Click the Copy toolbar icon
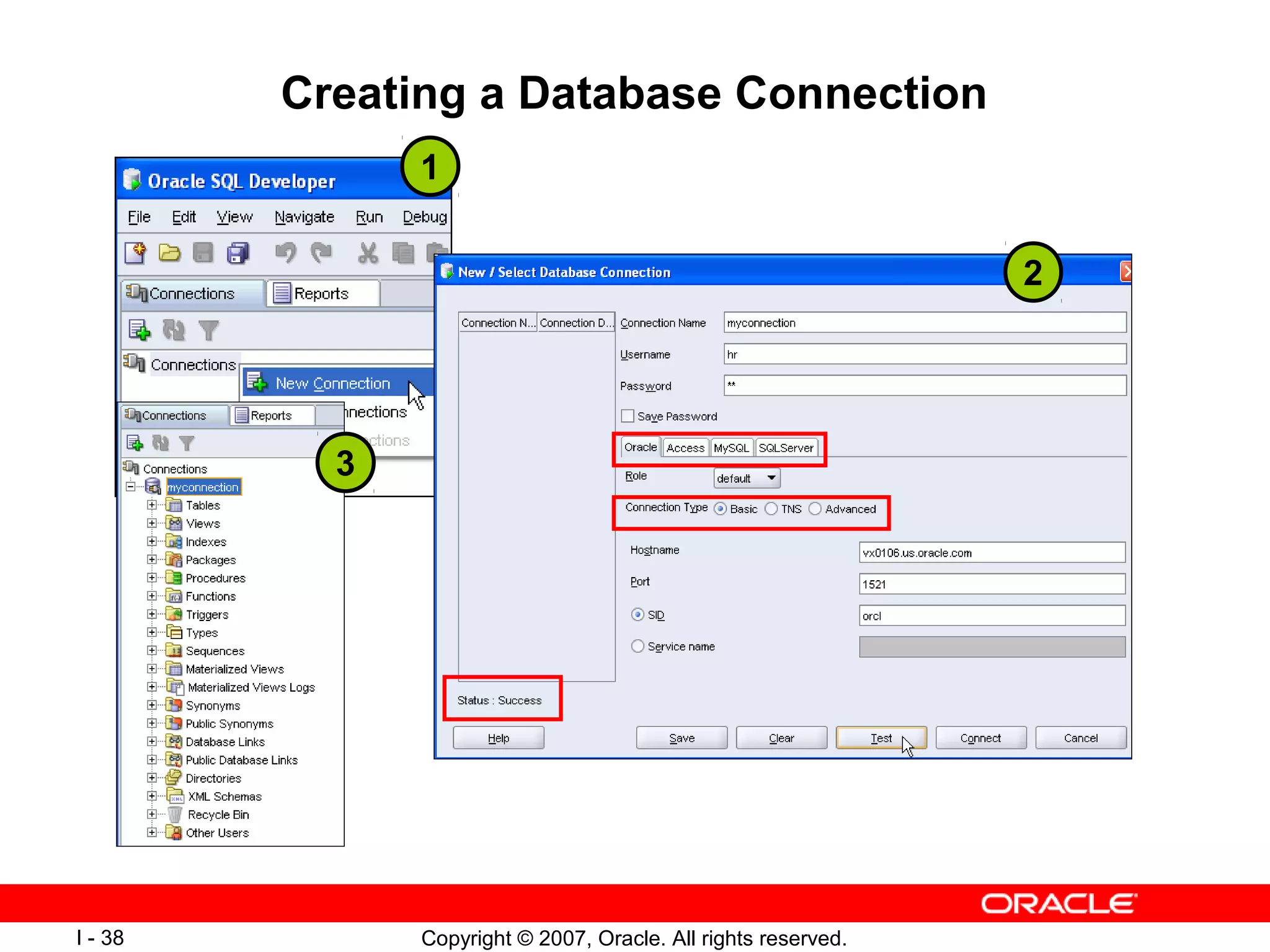 click(403, 253)
